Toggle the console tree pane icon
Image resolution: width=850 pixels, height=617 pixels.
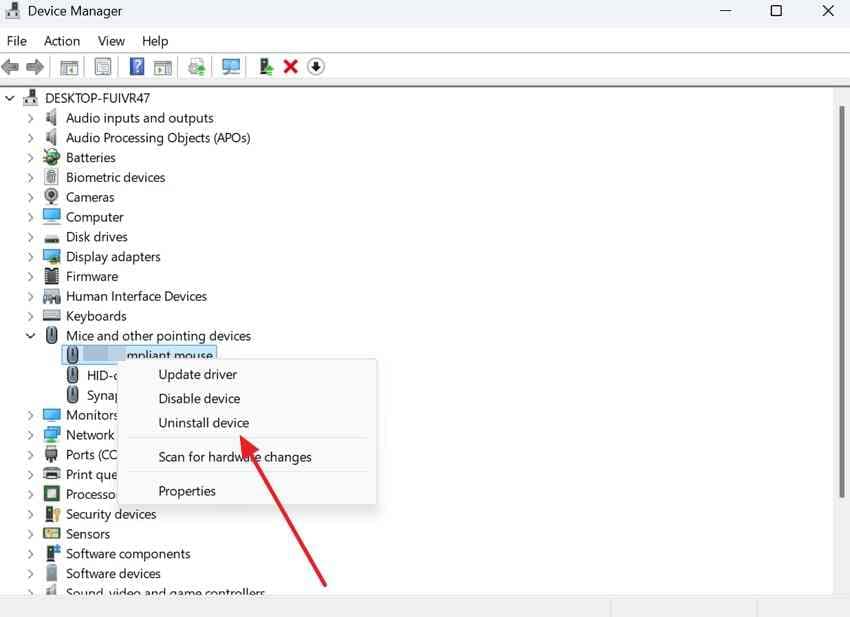point(69,67)
